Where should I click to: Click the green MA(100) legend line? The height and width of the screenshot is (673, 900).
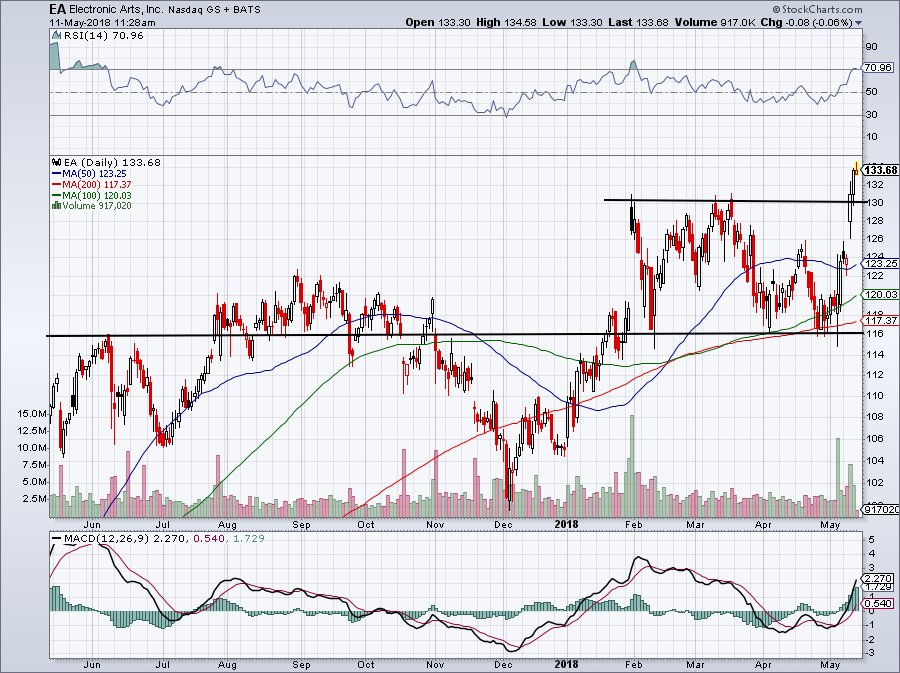tap(56, 195)
